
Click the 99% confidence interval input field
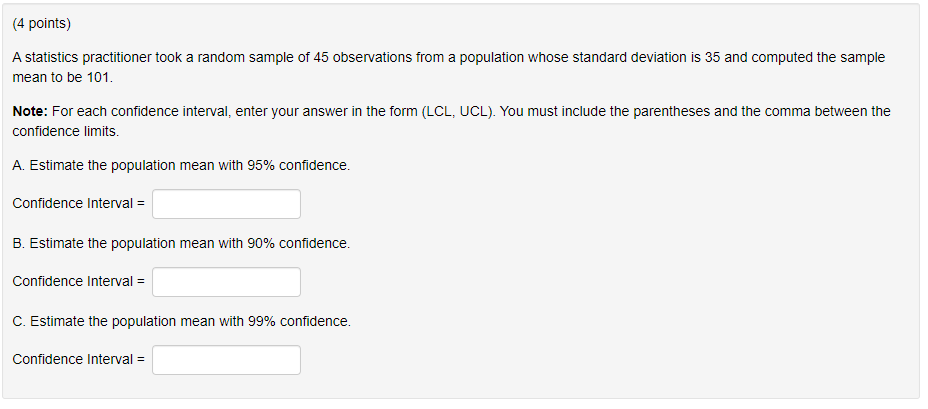(x=226, y=360)
